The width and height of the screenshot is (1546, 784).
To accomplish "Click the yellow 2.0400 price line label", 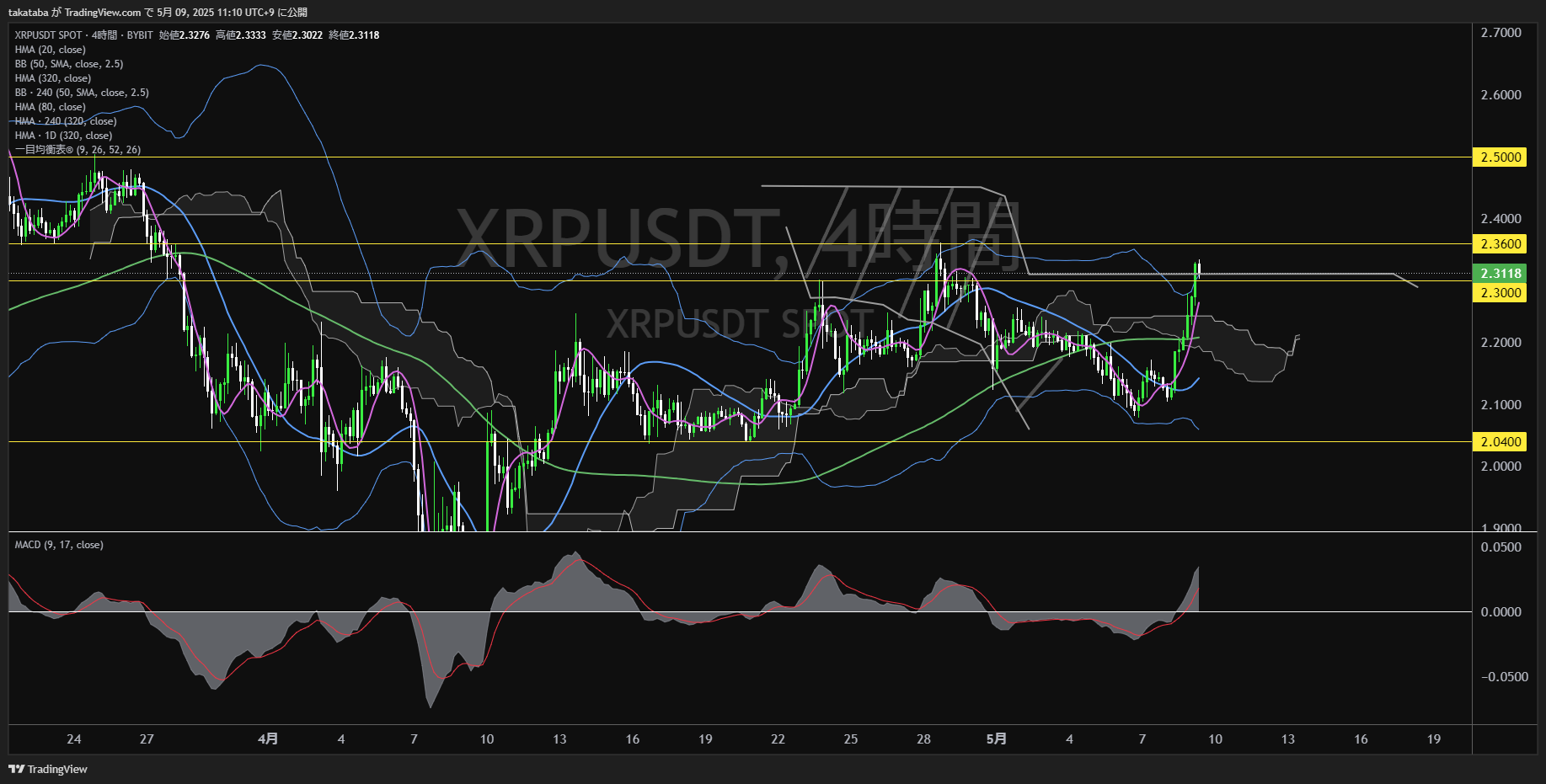I will point(1500,441).
